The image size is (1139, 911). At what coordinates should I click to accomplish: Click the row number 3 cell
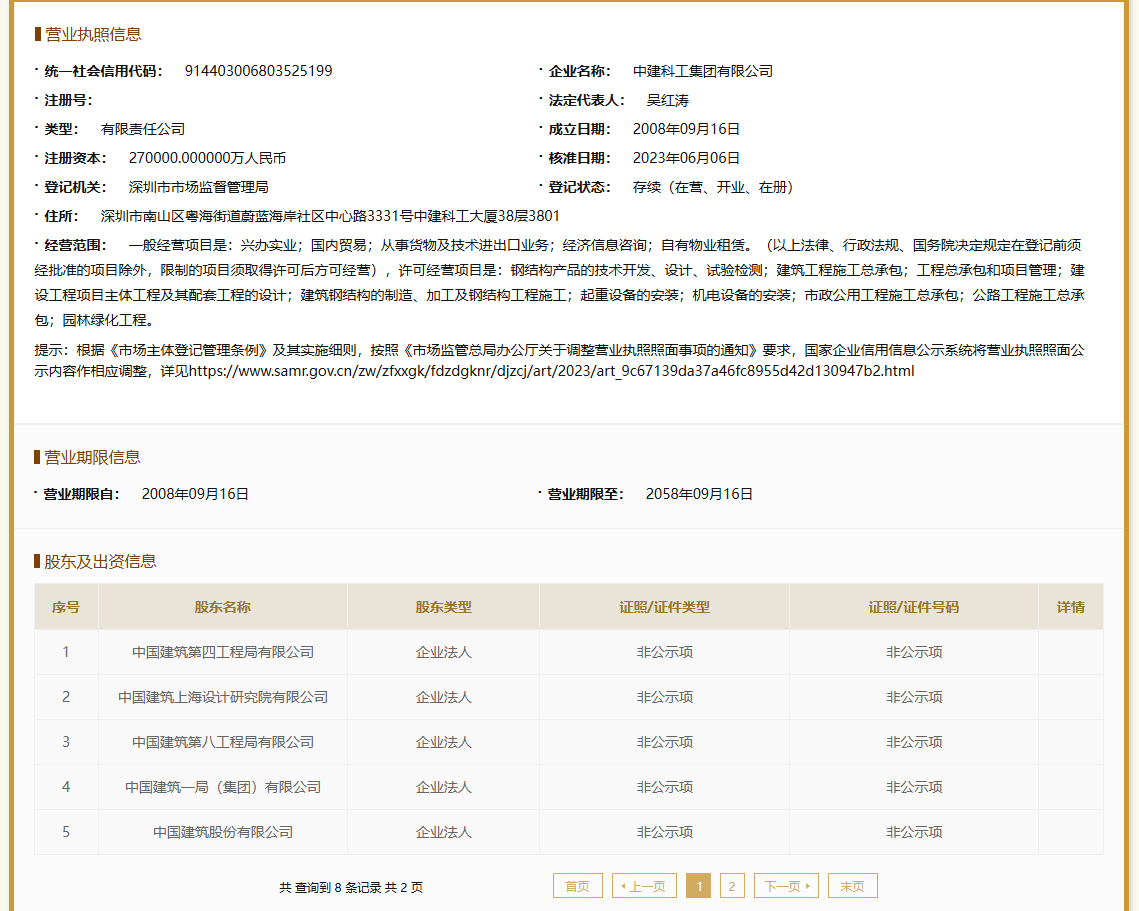66,742
